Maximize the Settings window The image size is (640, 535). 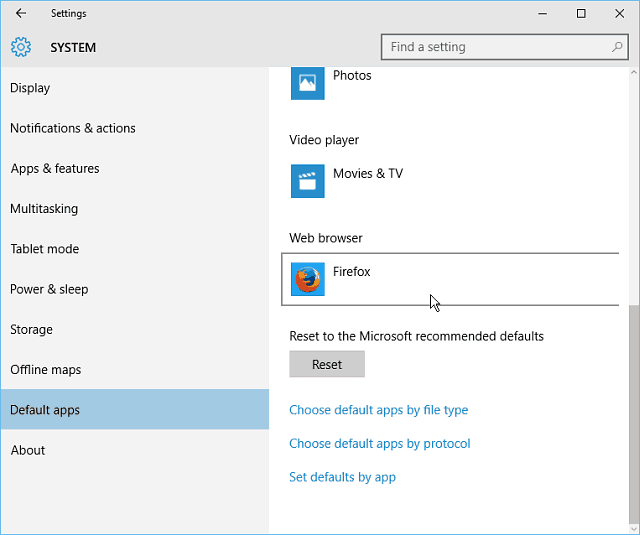coord(581,13)
